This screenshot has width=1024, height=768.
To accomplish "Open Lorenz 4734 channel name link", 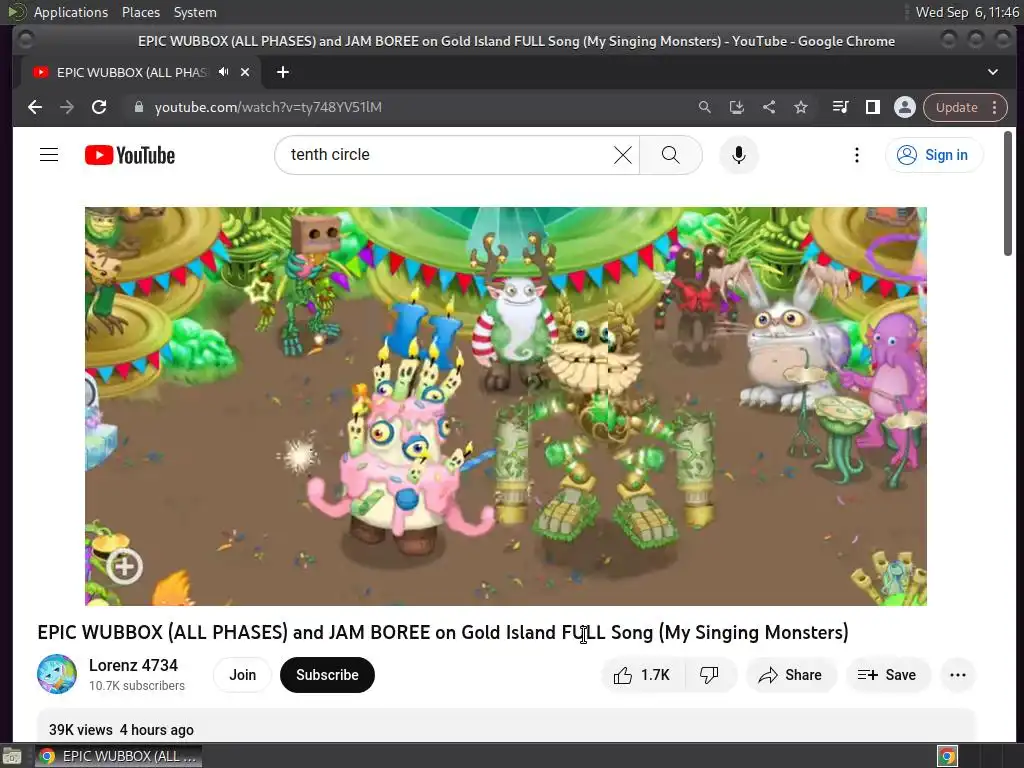I will pyautogui.click(x=133, y=665).
